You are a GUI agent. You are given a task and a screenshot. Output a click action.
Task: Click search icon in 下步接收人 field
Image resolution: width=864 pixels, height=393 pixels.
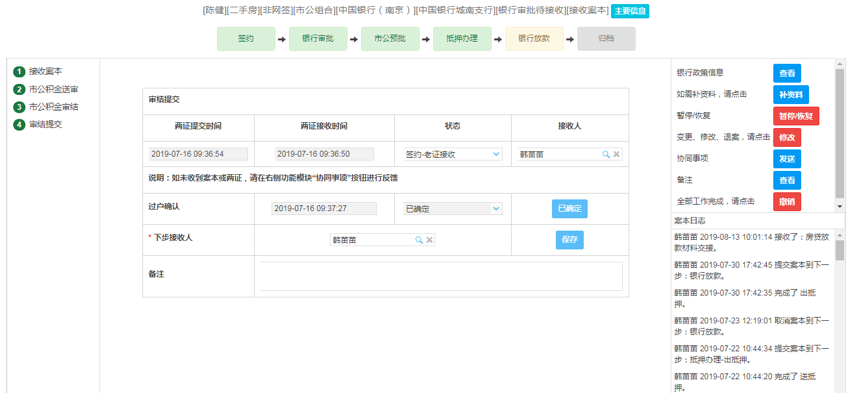[419, 240]
